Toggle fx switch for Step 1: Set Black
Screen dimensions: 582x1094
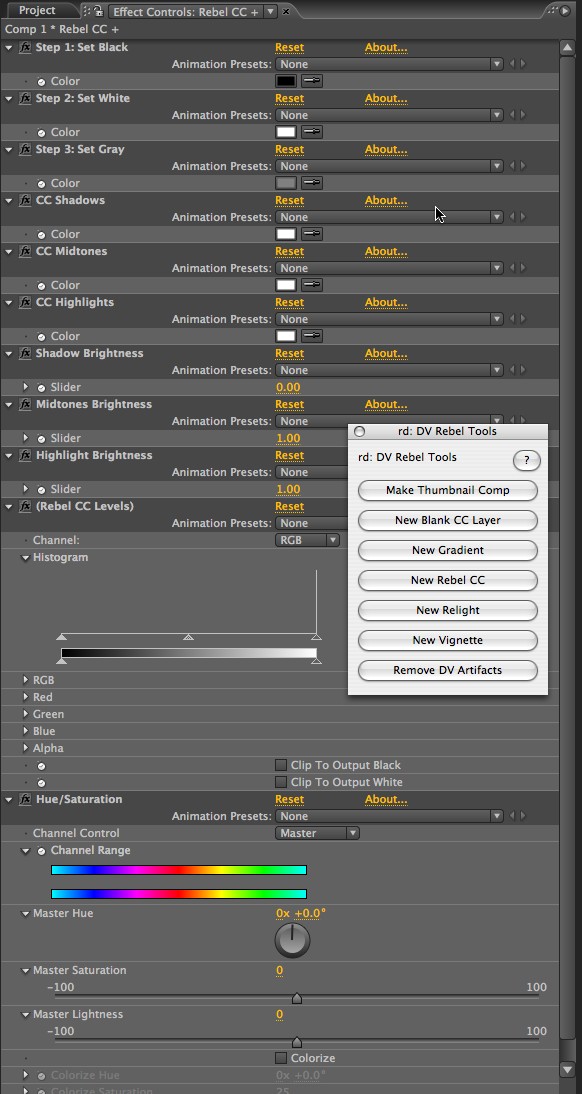[25, 48]
